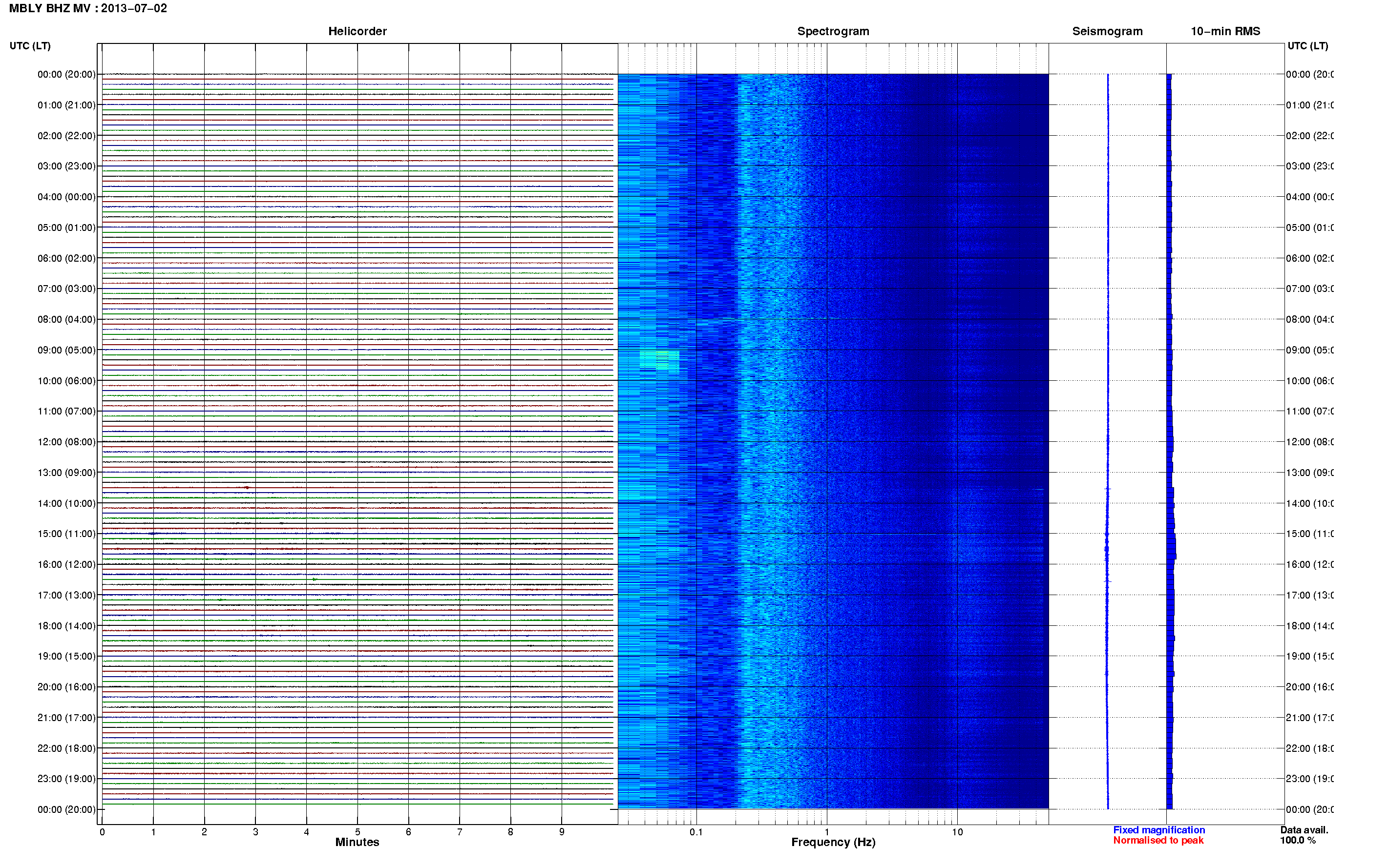Click the left '19:00 (15:00)' time label
Viewport: 1389px width, 868px height.
[x=66, y=656]
